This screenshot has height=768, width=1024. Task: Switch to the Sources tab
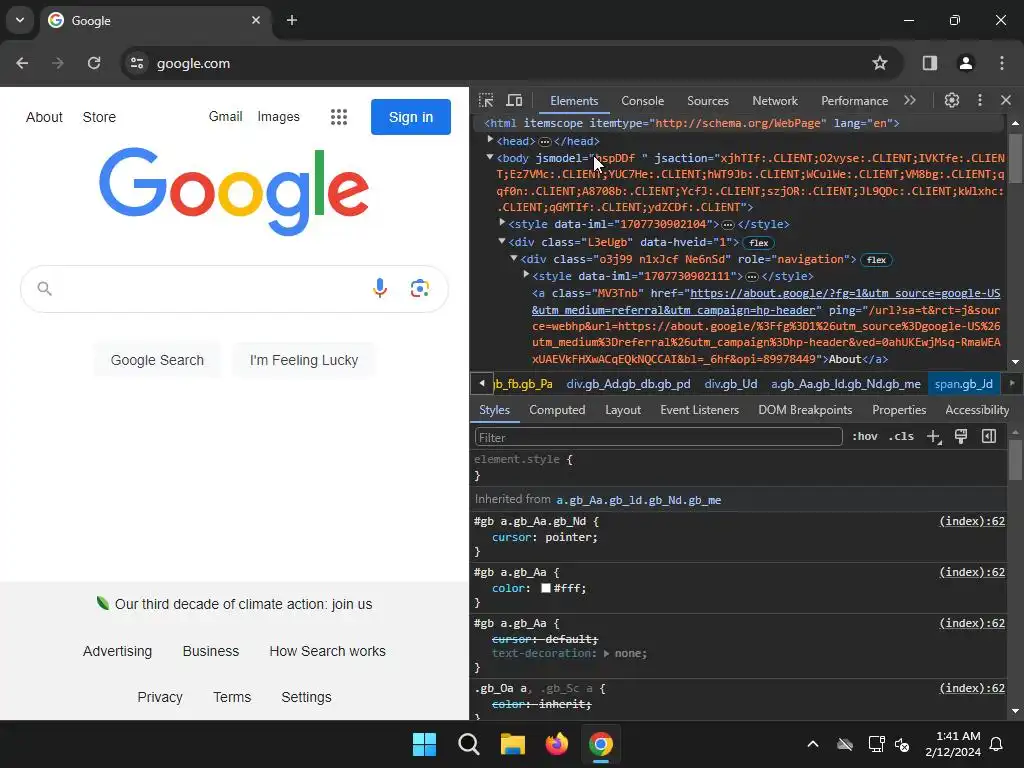[x=708, y=101]
